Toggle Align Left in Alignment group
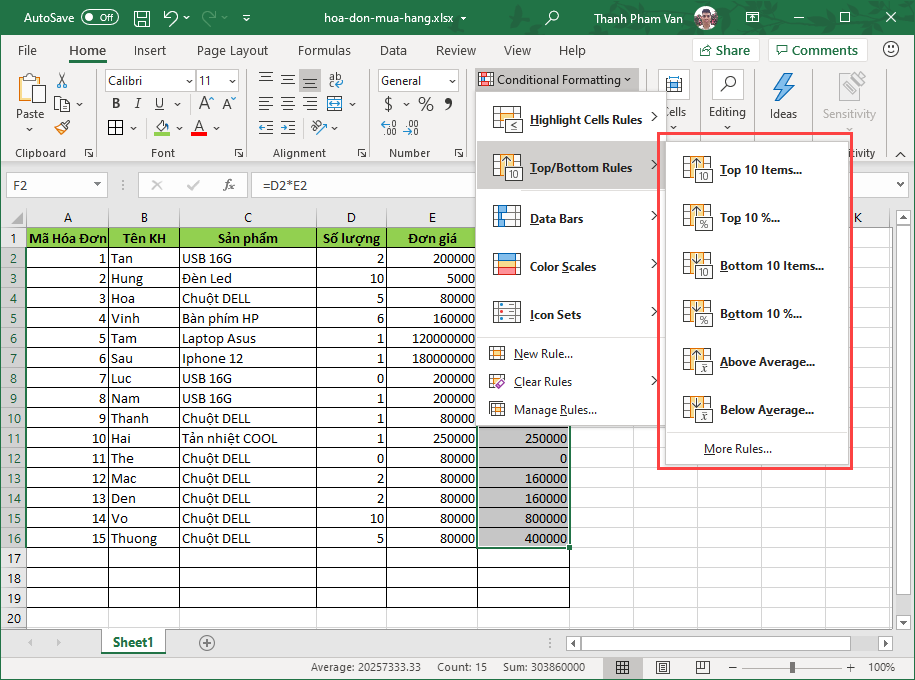Image resolution: width=915 pixels, height=680 pixels. click(x=266, y=104)
